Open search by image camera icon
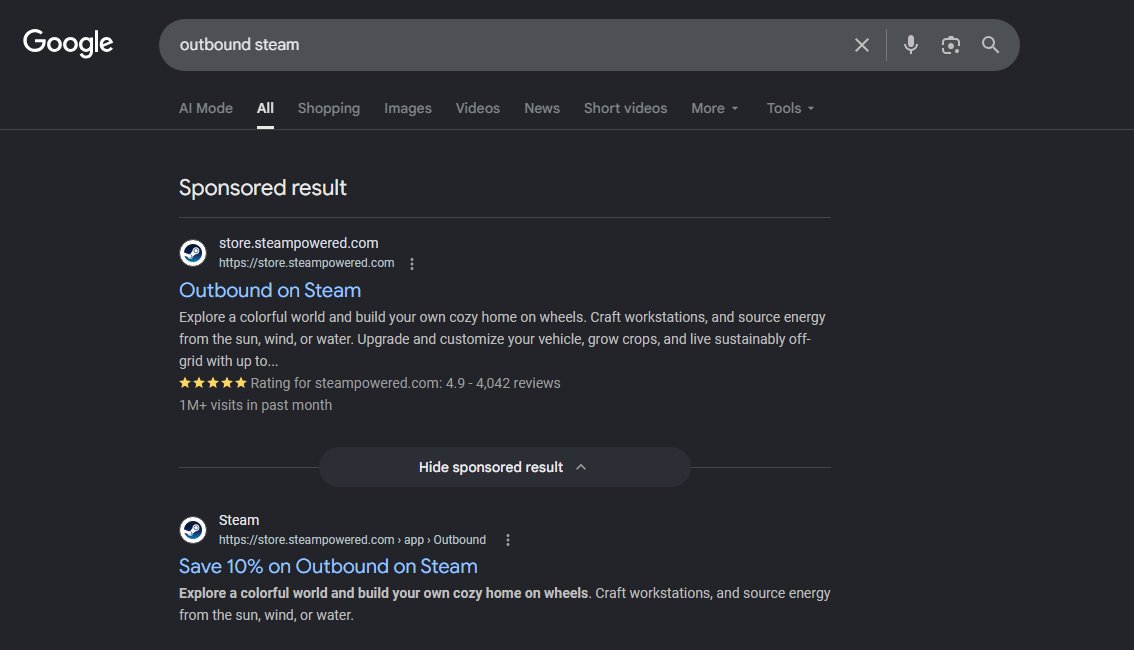Viewport: 1134px width, 650px height. (x=950, y=45)
